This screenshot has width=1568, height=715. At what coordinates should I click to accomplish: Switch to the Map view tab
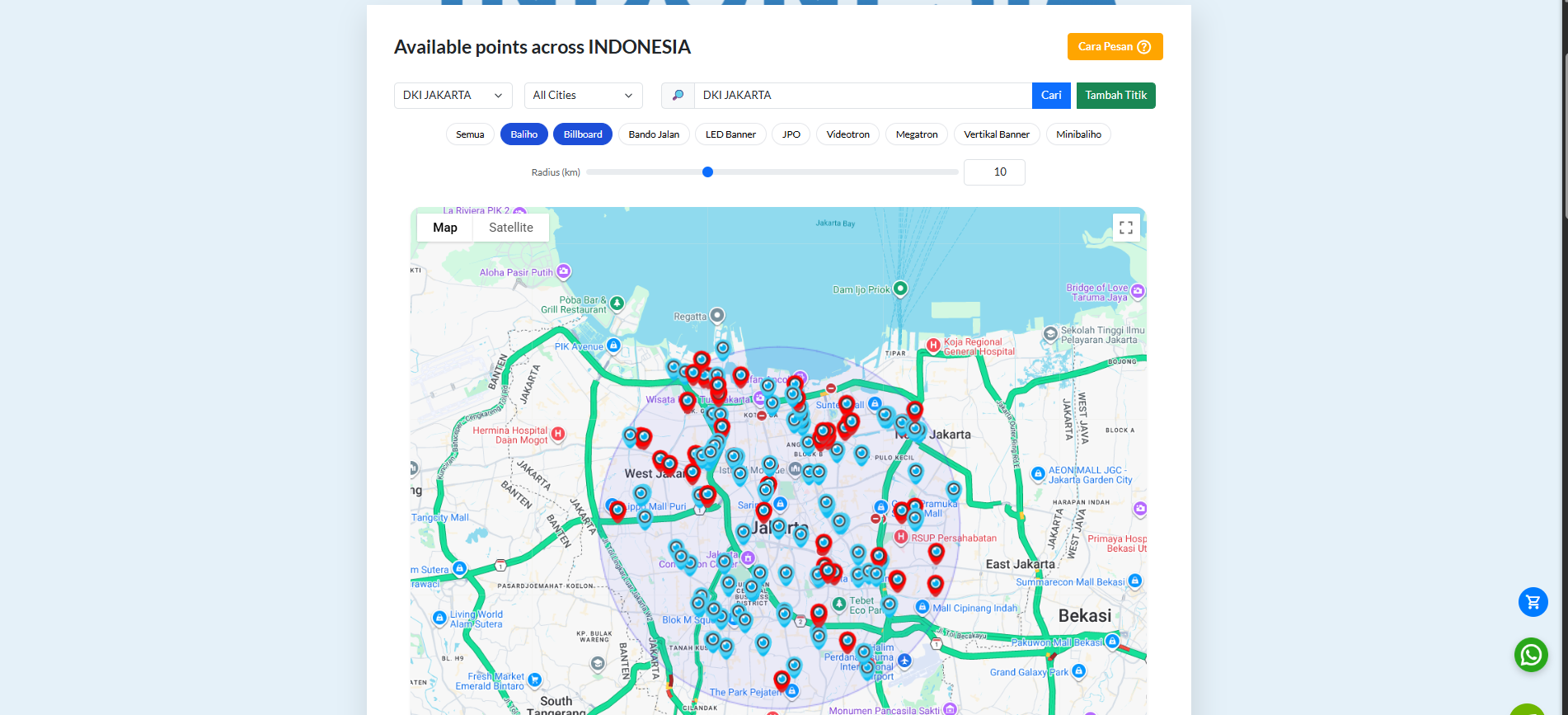point(445,228)
